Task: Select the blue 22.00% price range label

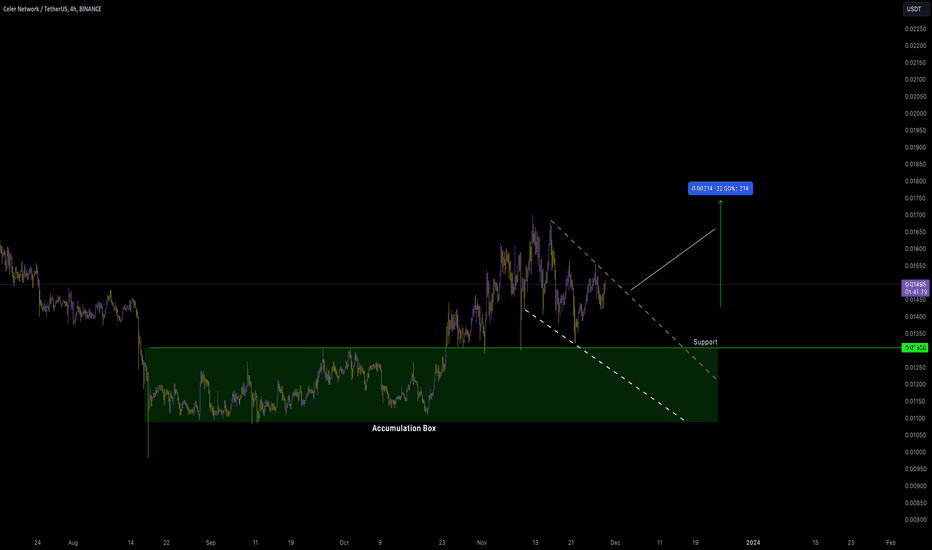Action: point(720,188)
